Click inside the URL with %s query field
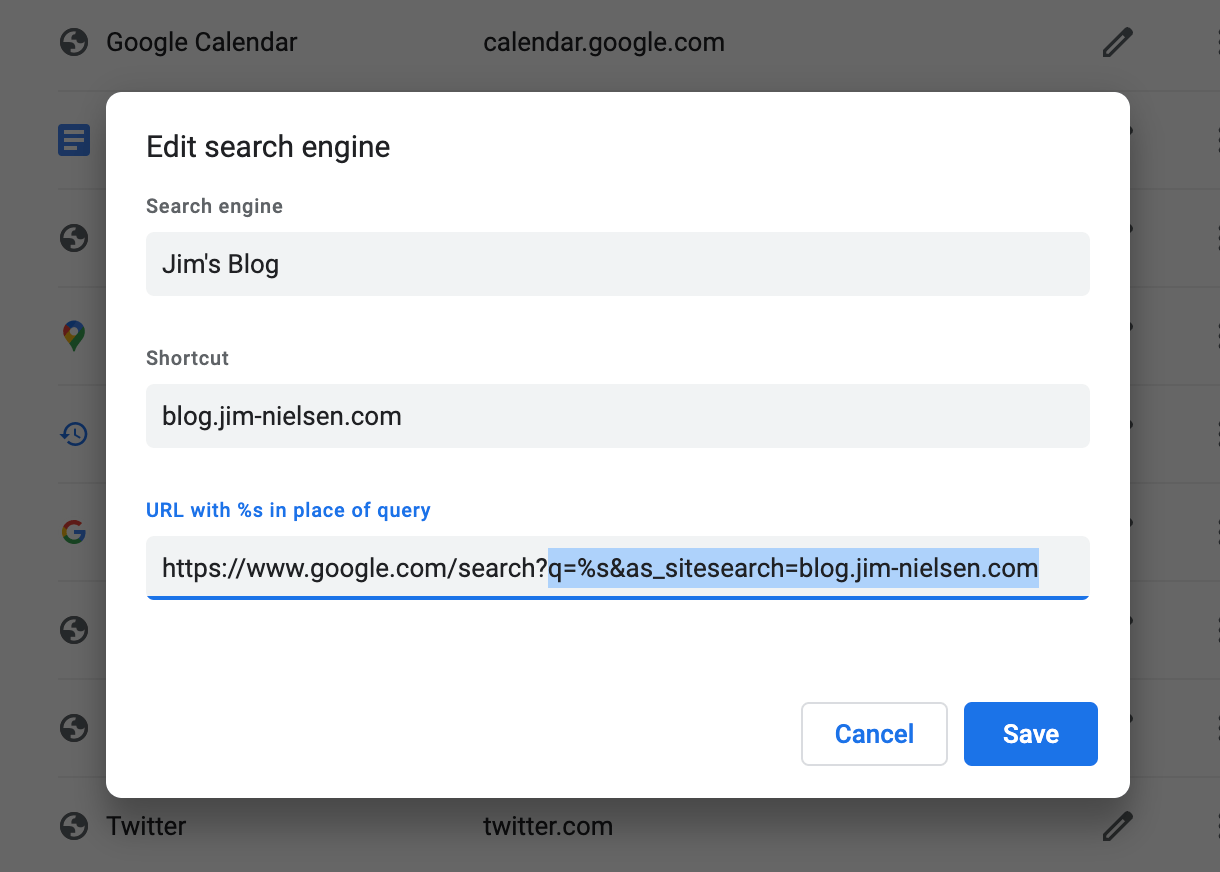Screen dimensions: 1220x872 coord(618,568)
